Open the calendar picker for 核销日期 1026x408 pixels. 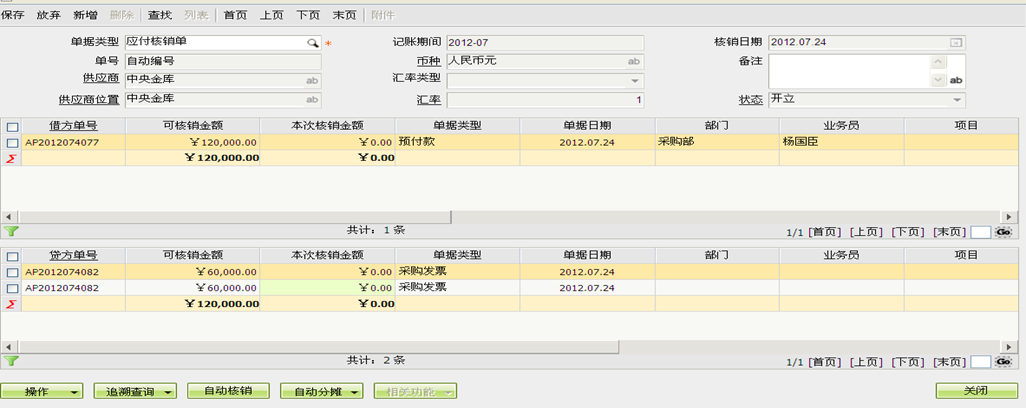click(956, 42)
